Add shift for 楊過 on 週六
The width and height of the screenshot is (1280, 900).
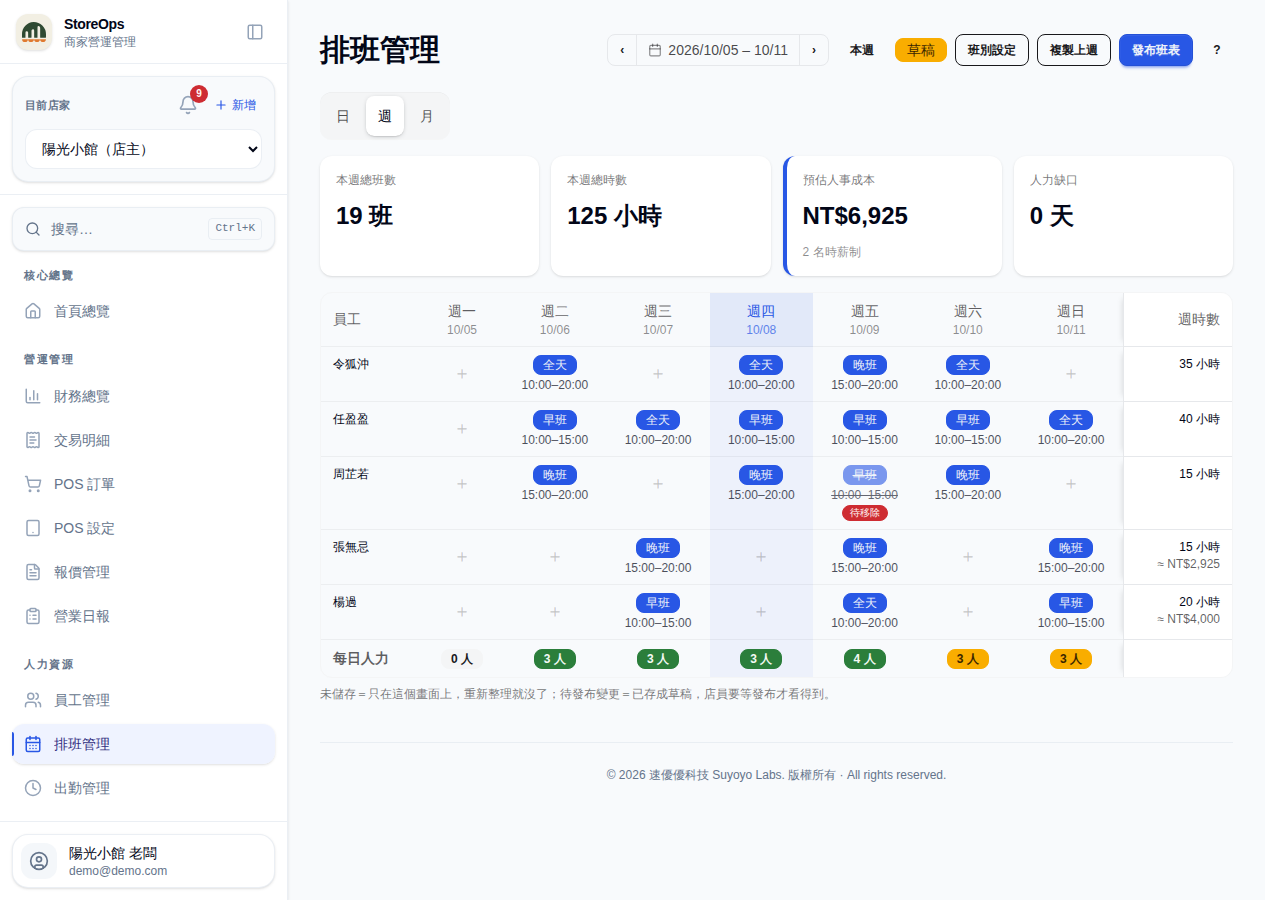click(968, 612)
